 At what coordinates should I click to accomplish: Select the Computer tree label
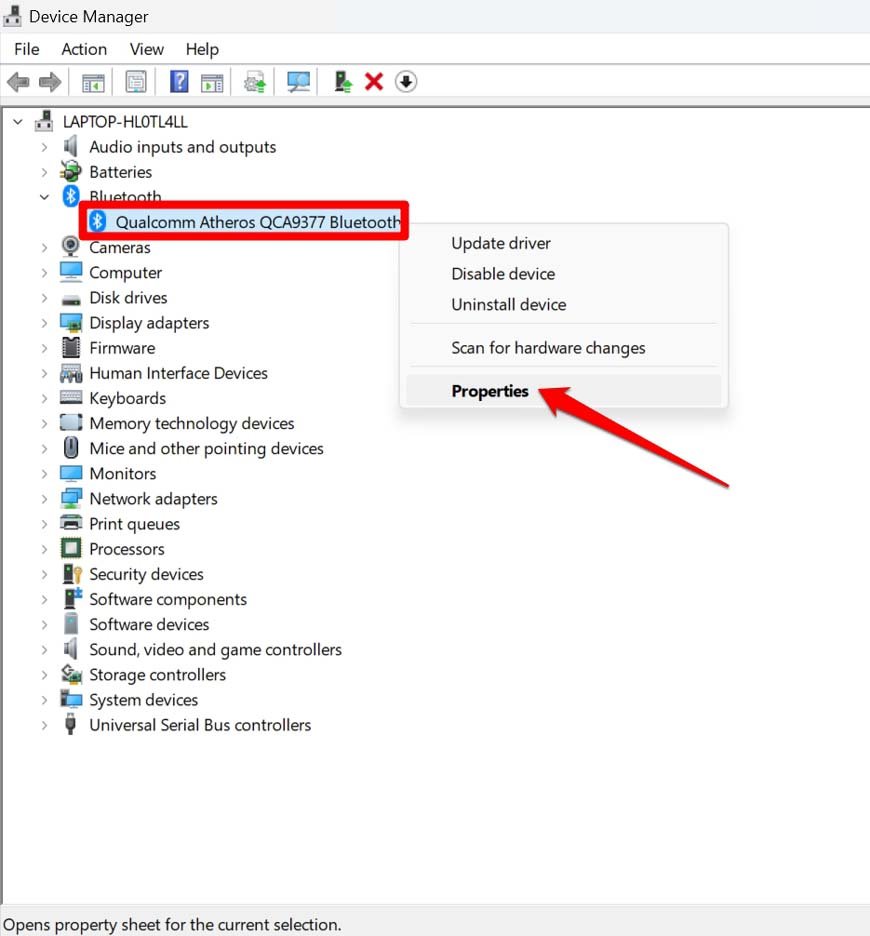tap(125, 272)
